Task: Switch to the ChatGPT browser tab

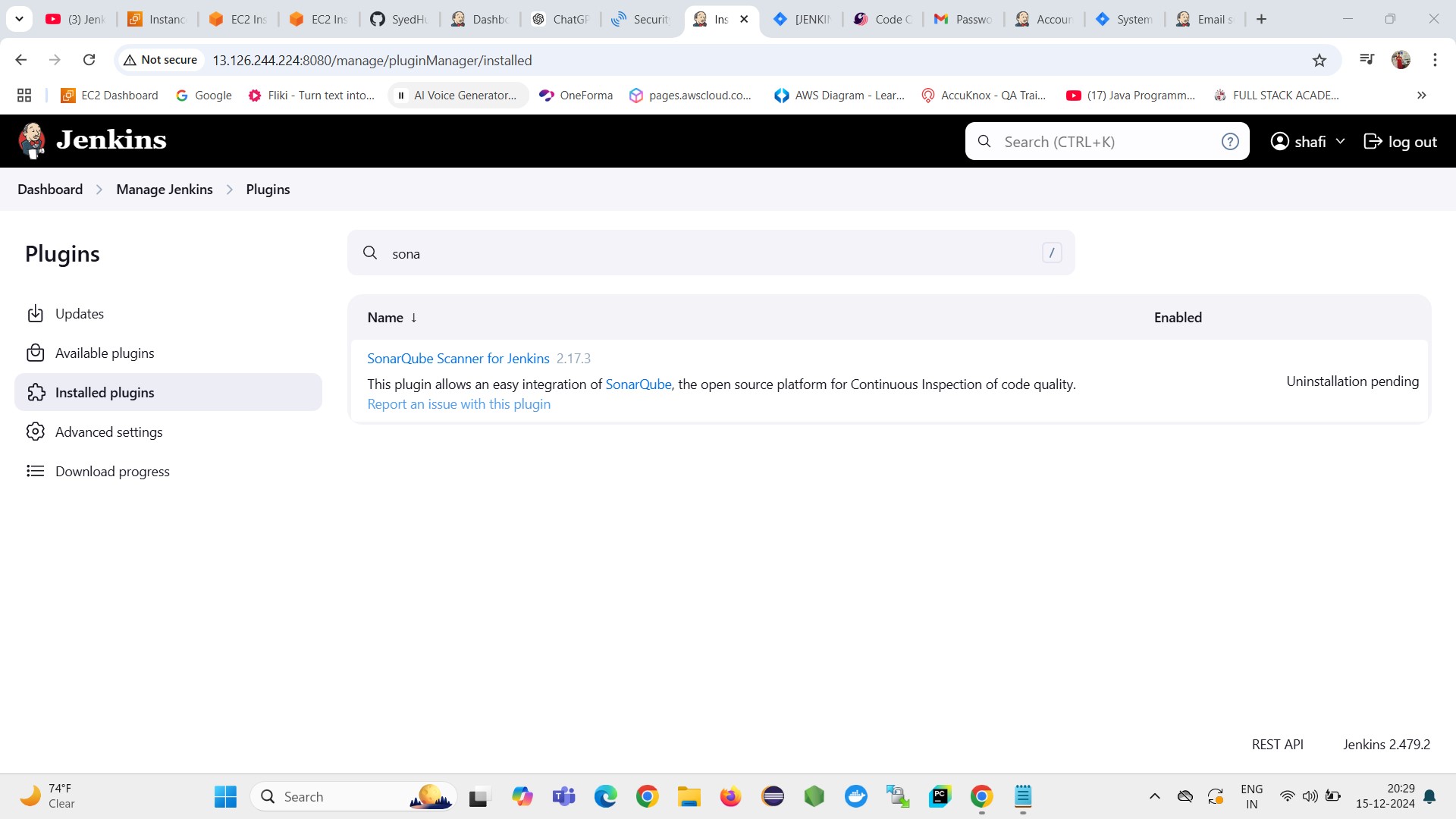Action: point(561,19)
